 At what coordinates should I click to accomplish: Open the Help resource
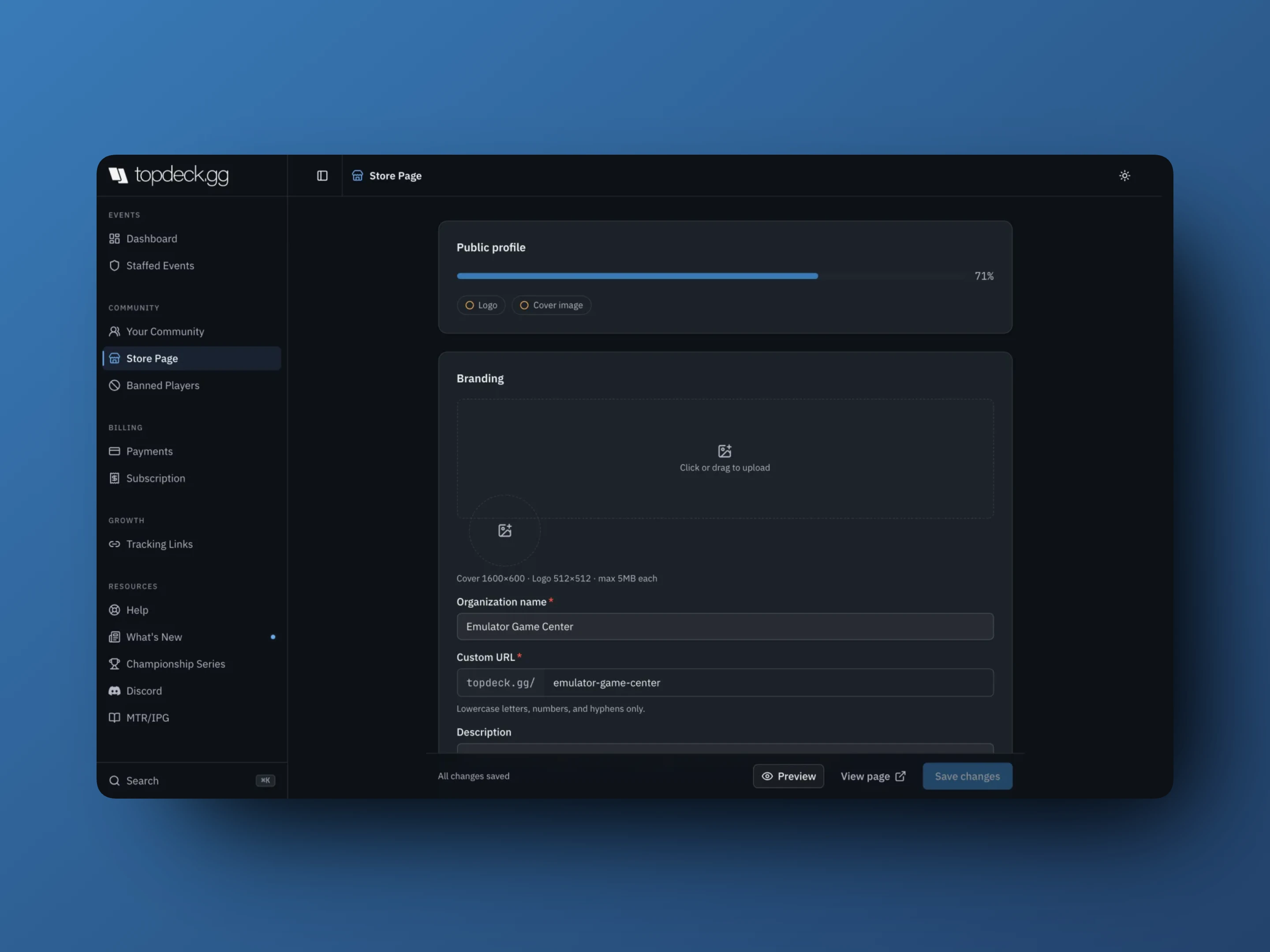click(192, 610)
